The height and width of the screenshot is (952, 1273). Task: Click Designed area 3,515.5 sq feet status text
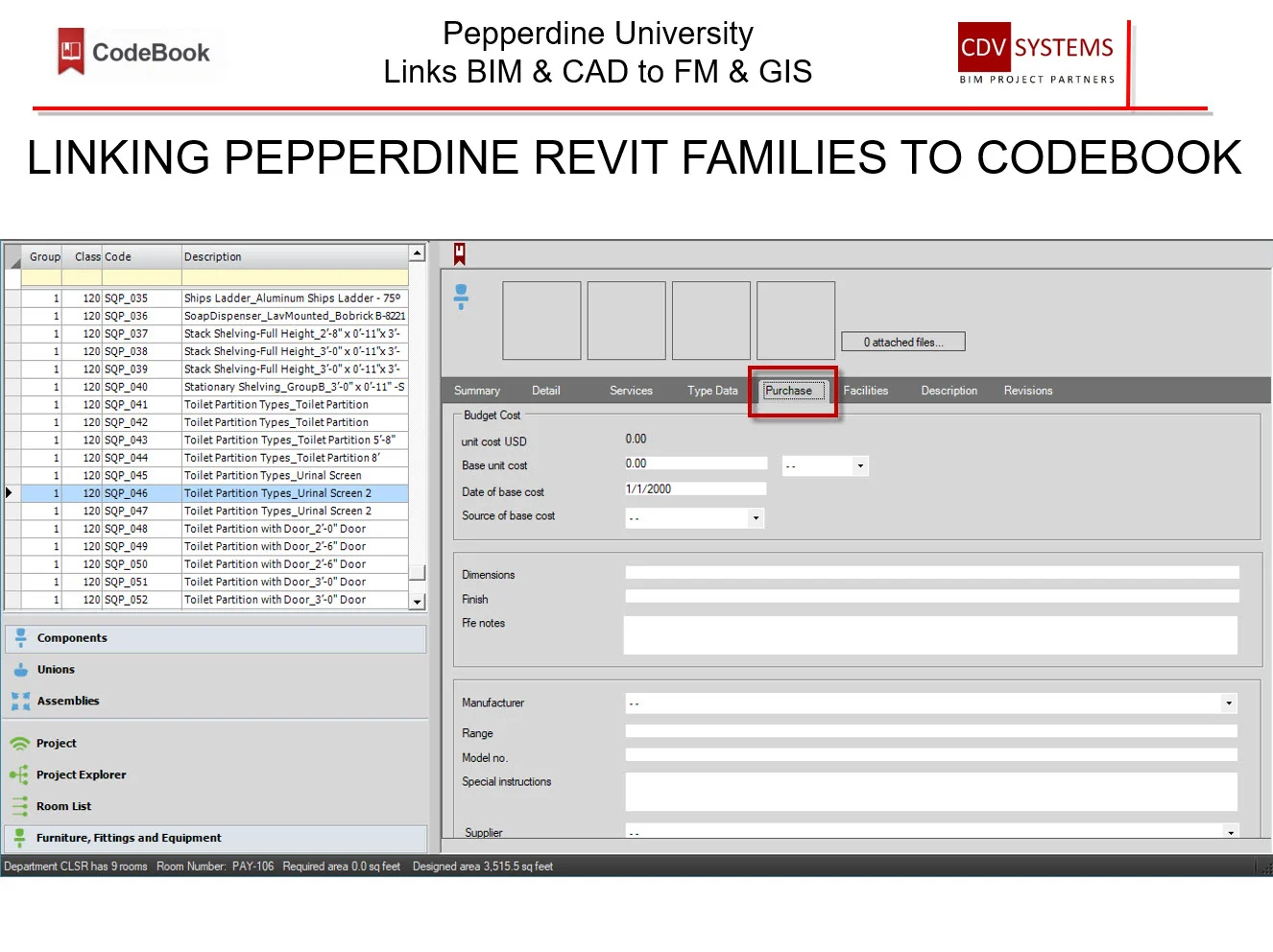(x=483, y=867)
